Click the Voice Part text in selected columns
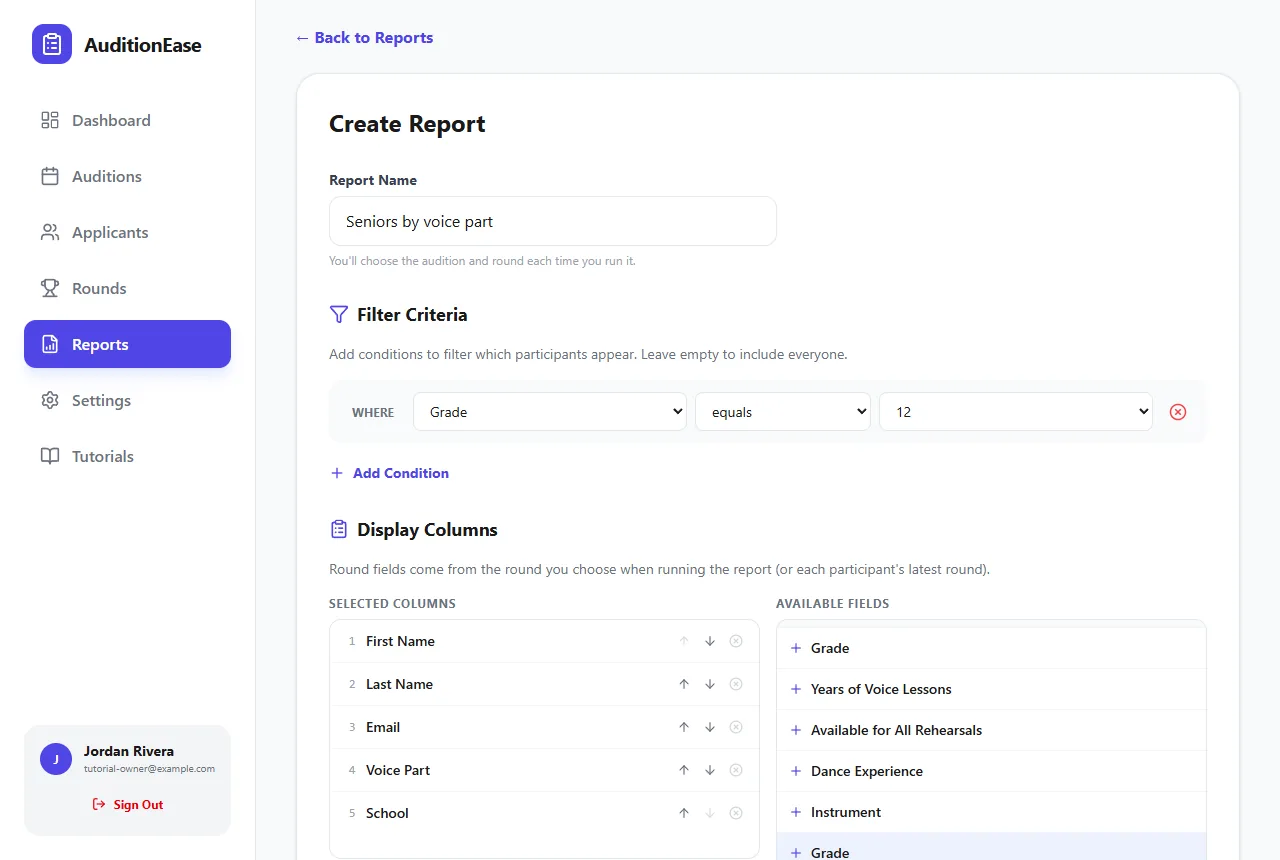This screenshot has width=1280, height=860. [398, 770]
